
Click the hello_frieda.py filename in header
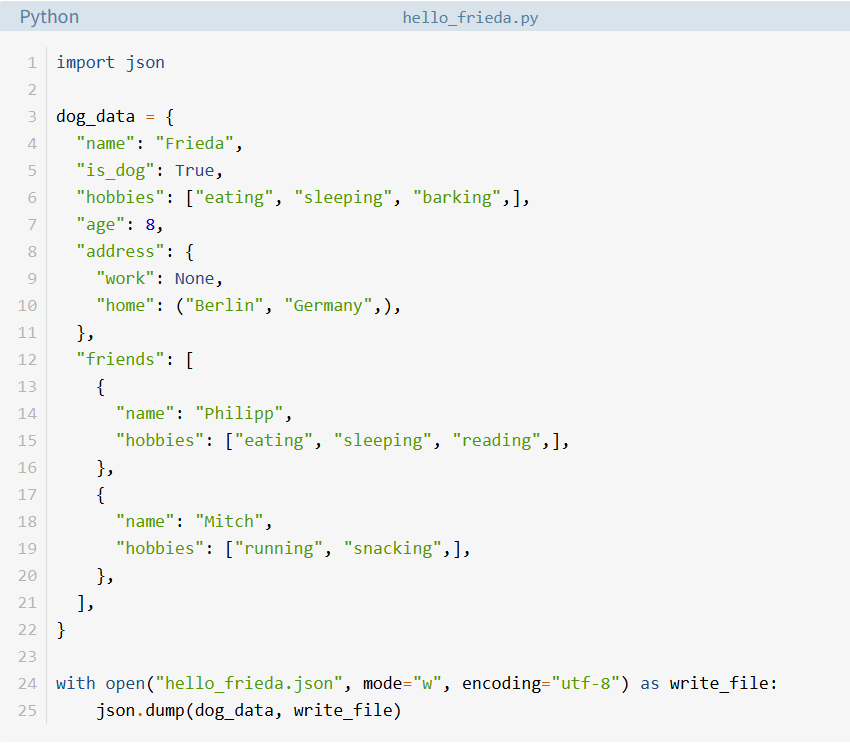470,18
